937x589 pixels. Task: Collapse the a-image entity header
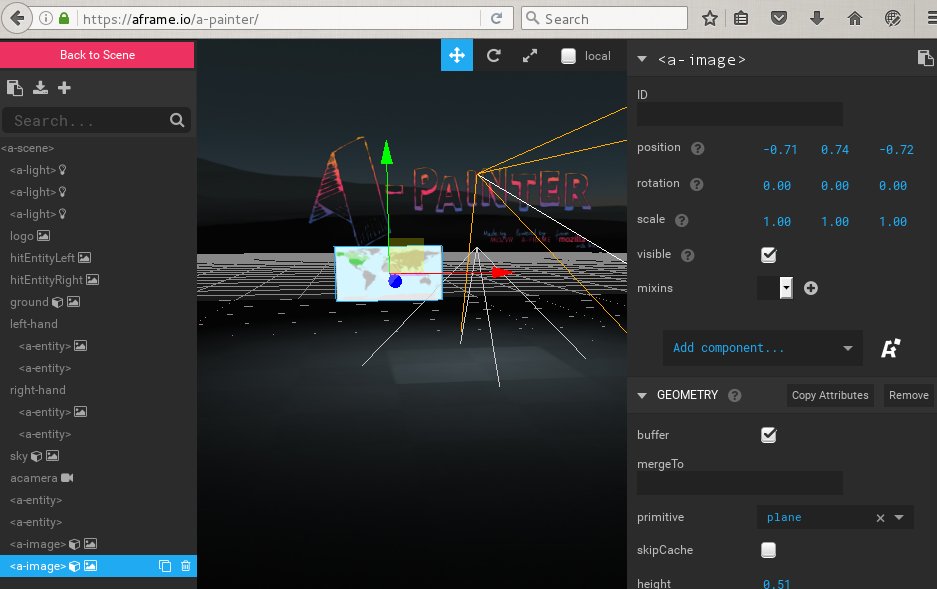[642, 59]
